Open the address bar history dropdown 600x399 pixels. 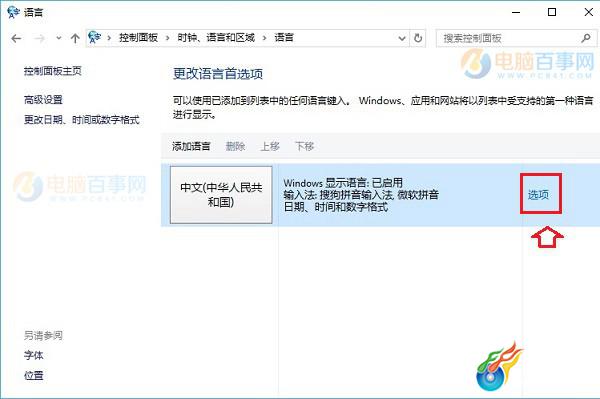(x=402, y=38)
